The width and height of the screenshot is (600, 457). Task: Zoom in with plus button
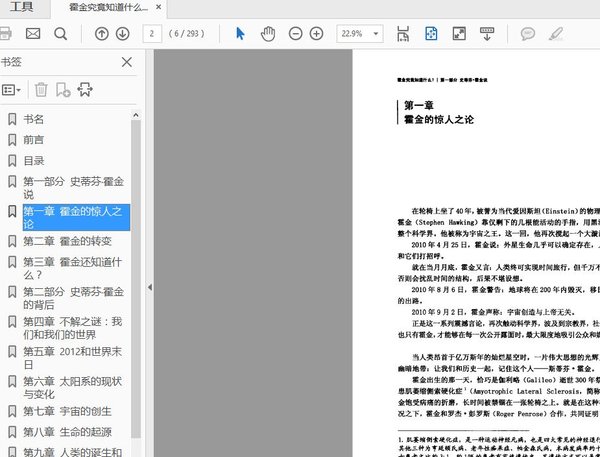316,34
